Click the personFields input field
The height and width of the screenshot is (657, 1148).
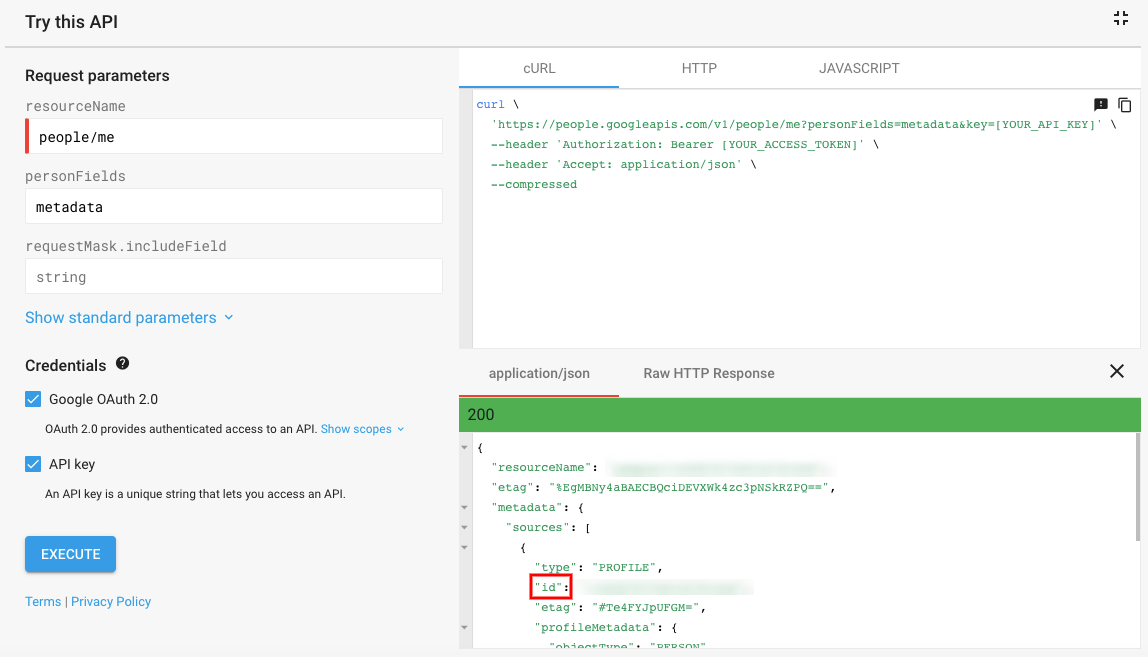[x=234, y=207]
